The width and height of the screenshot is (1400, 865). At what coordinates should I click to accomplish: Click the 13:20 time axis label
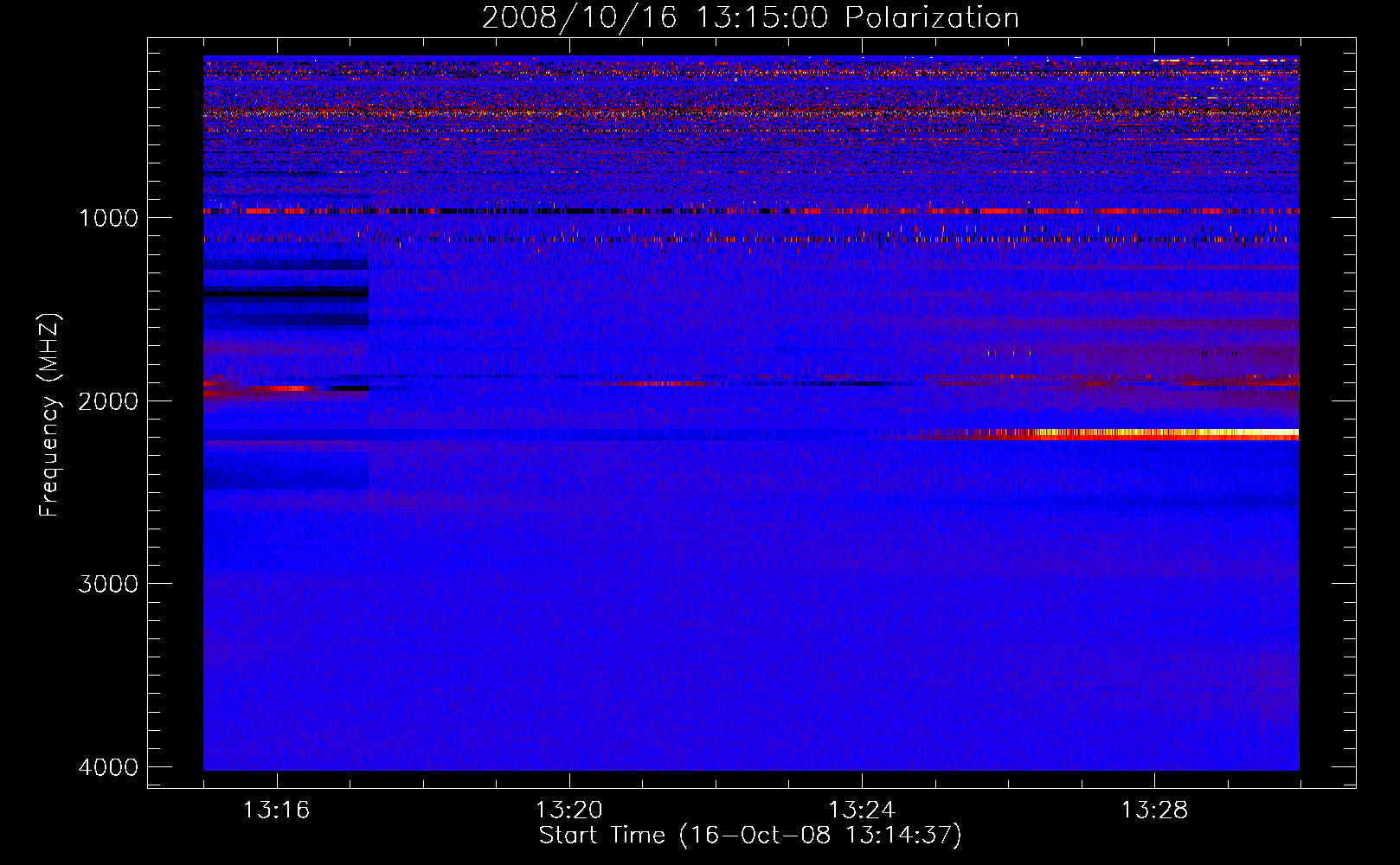(x=568, y=811)
